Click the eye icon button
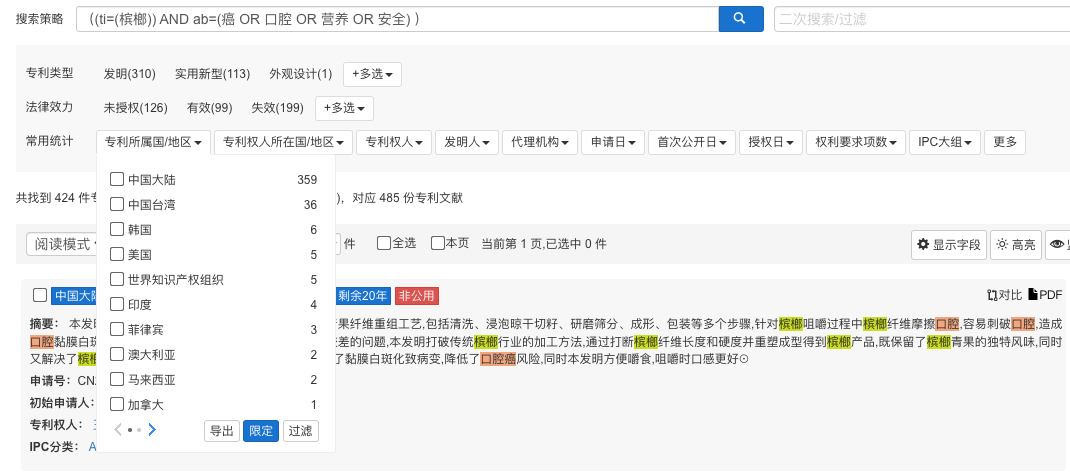Viewport: 1070px width, 472px height. 1058,244
